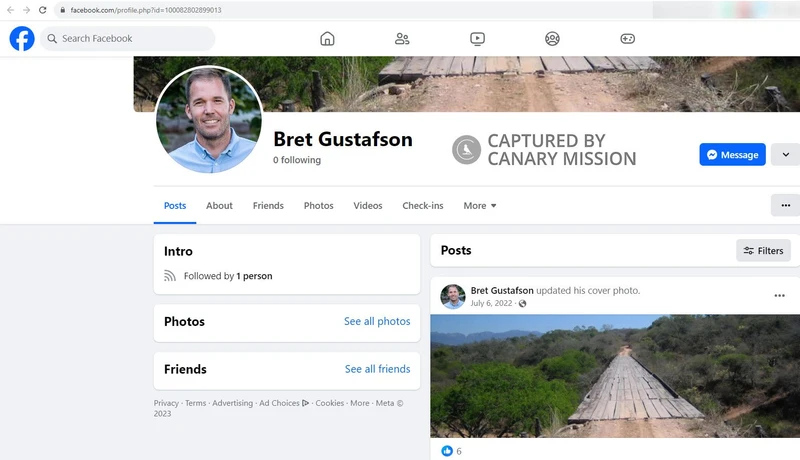The image size is (800, 460).
Task: Click the Followed by 1 person text
Action: (228, 276)
